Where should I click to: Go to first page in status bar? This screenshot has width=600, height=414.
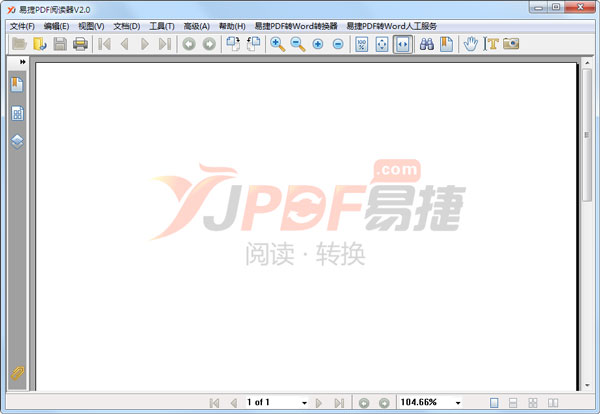pos(214,403)
